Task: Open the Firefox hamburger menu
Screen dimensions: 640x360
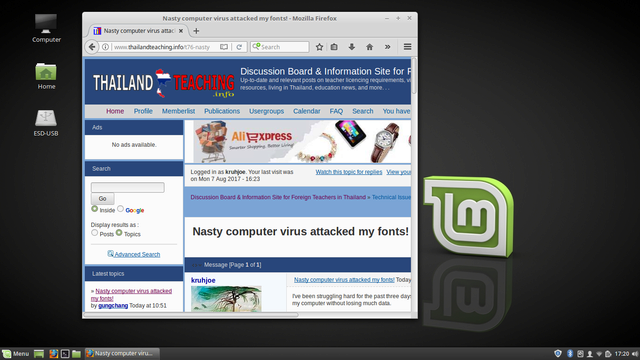Action: [407, 47]
